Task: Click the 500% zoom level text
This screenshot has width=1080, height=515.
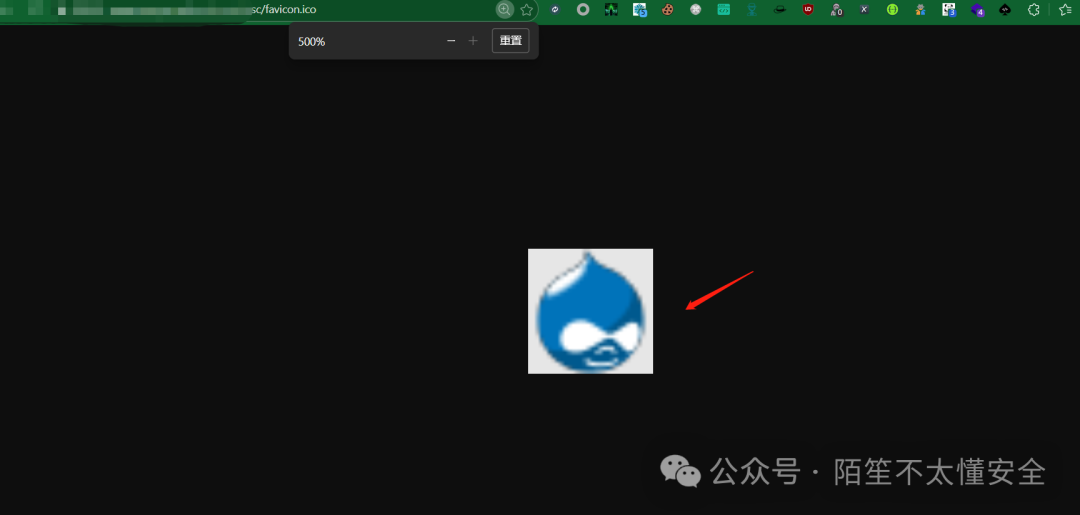Action: [x=311, y=41]
